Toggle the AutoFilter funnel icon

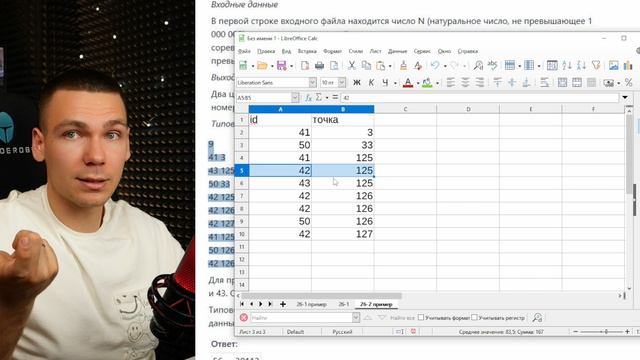pyautogui.click(x=596, y=65)
